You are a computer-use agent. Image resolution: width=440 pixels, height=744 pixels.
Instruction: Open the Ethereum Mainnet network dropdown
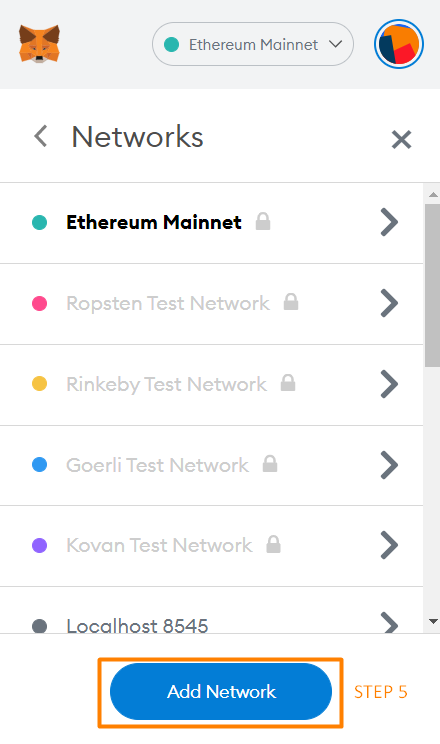pos(253,44)
